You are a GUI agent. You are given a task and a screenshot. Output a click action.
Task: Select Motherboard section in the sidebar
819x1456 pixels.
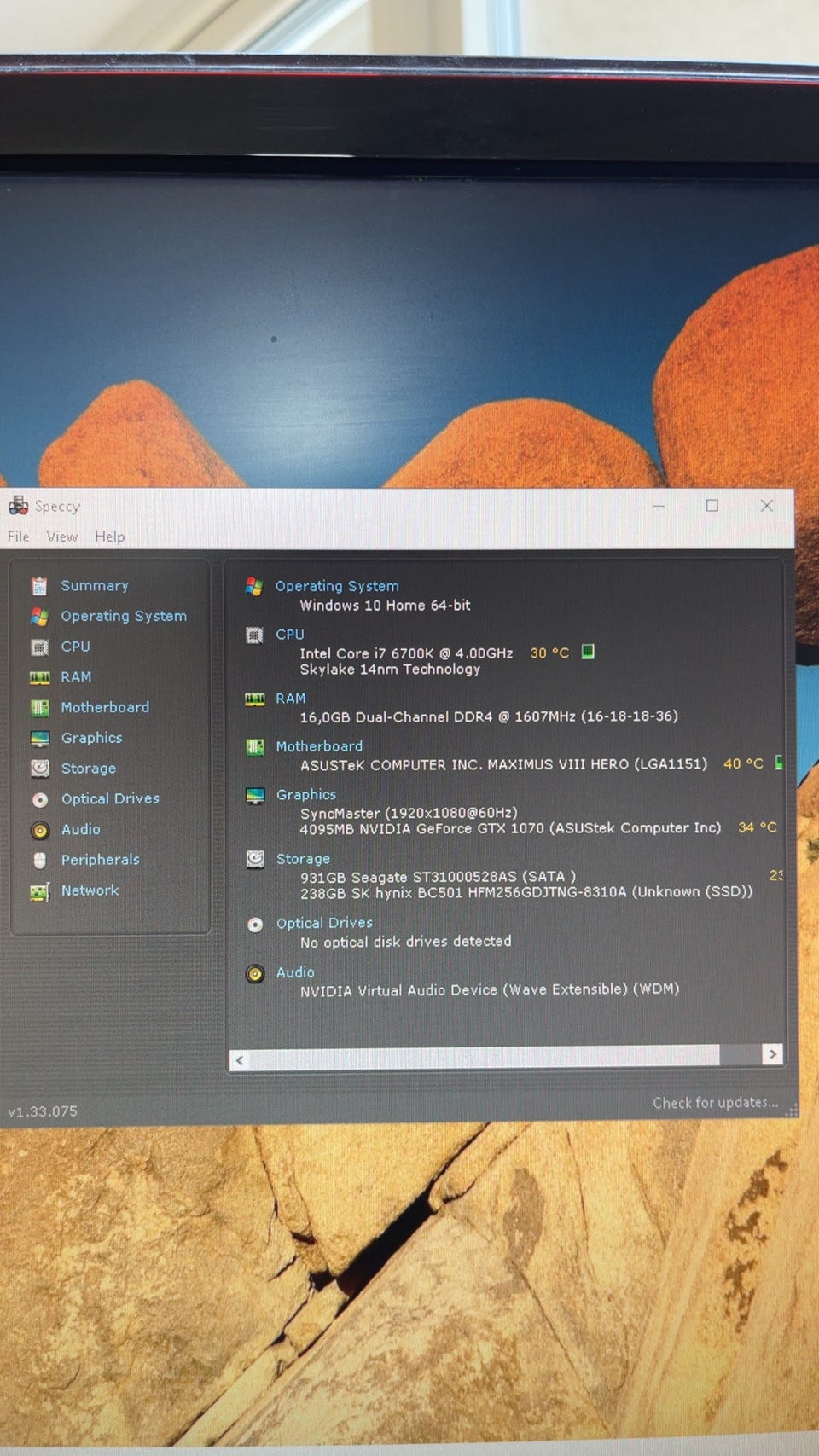pos(105,707)
